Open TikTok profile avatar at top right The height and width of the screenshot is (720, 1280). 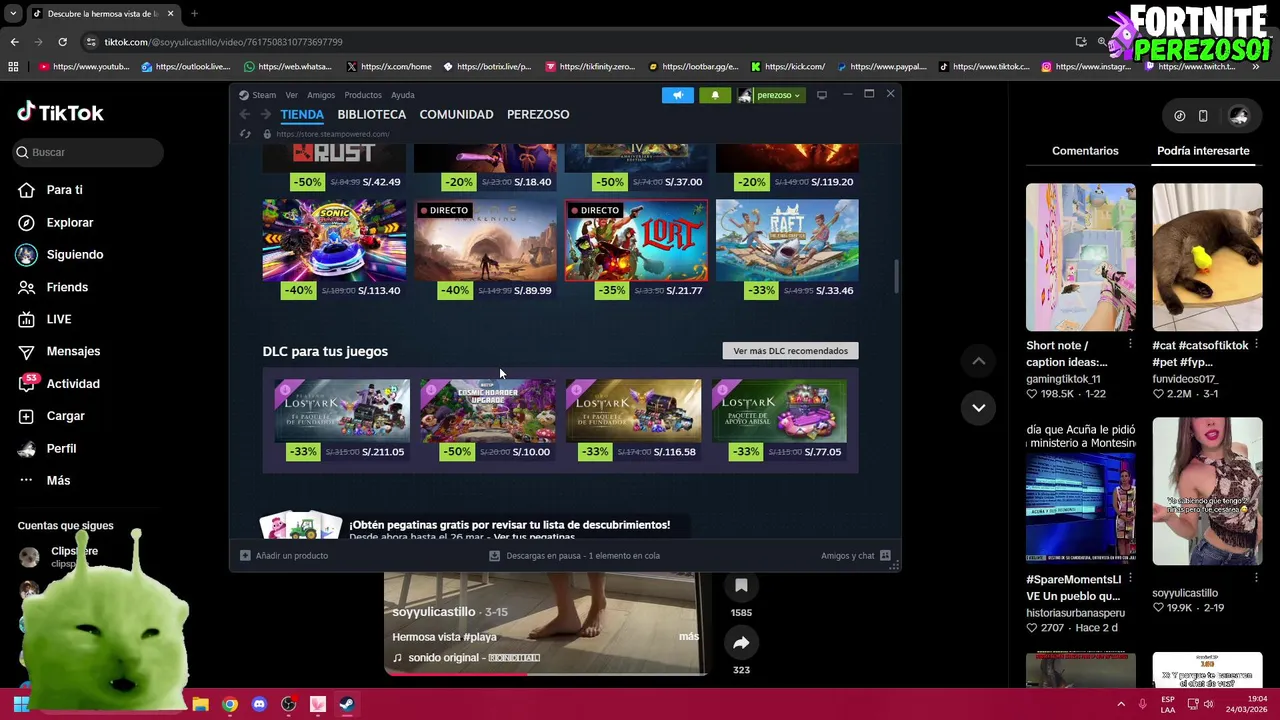tap(1239, 116)
